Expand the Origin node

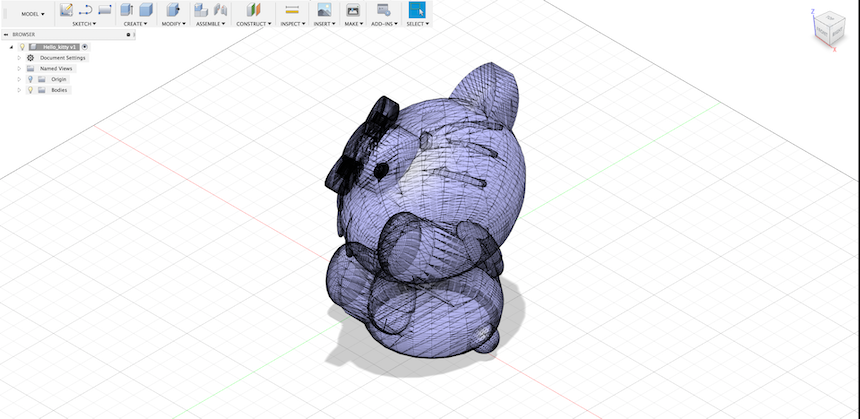[x=19, y=79]
